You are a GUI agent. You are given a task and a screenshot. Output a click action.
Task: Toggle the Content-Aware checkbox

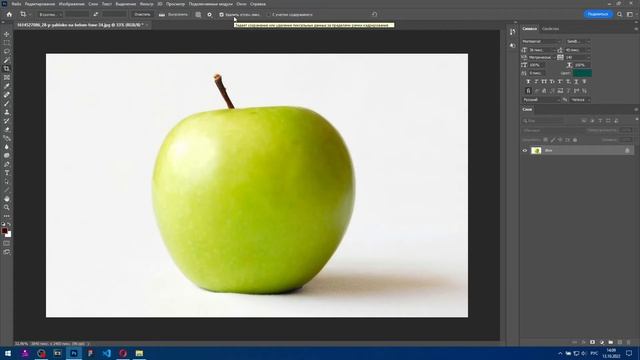tap(269, 15)
